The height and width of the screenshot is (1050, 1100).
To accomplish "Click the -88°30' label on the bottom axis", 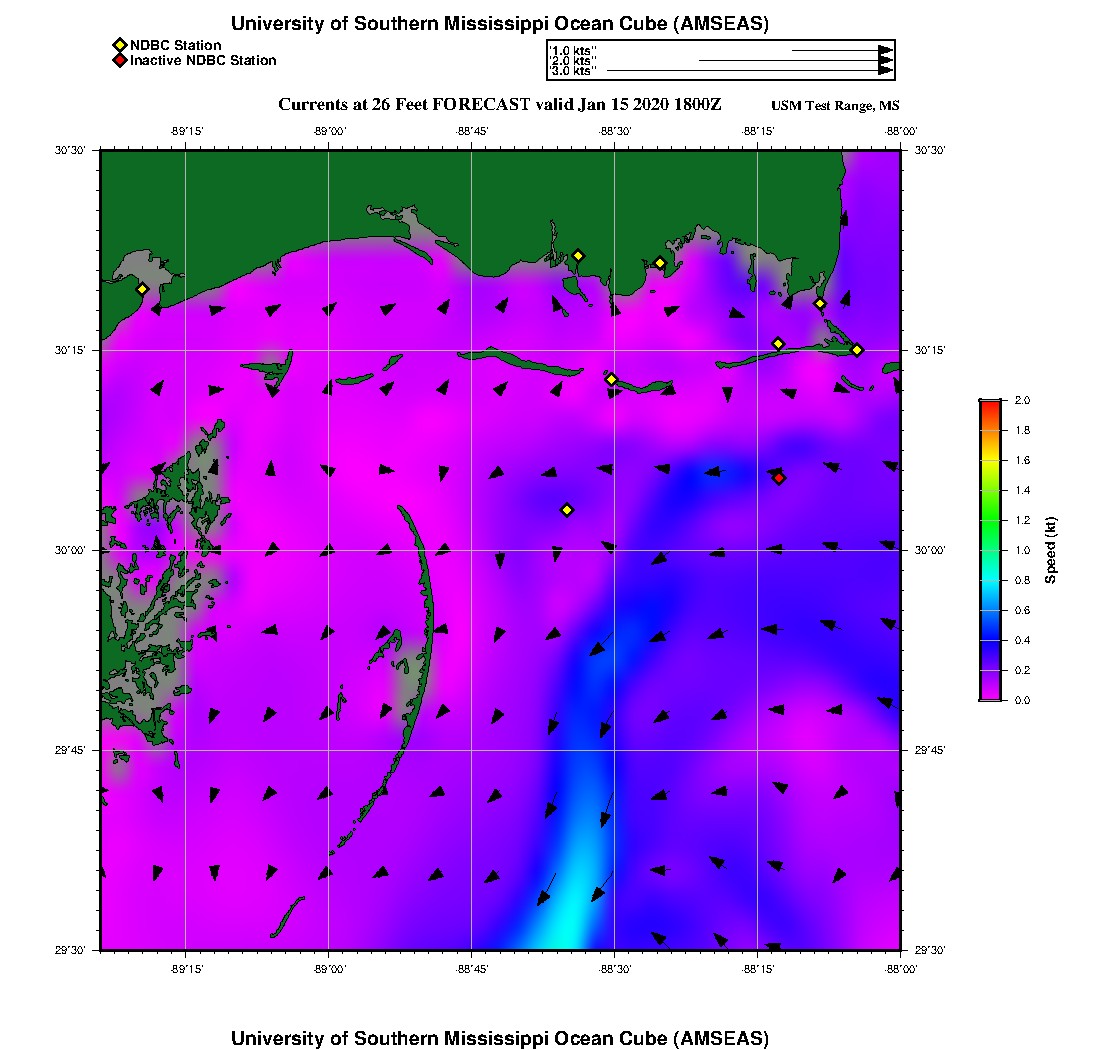I will pyautogui.click(x=615, y=969).
